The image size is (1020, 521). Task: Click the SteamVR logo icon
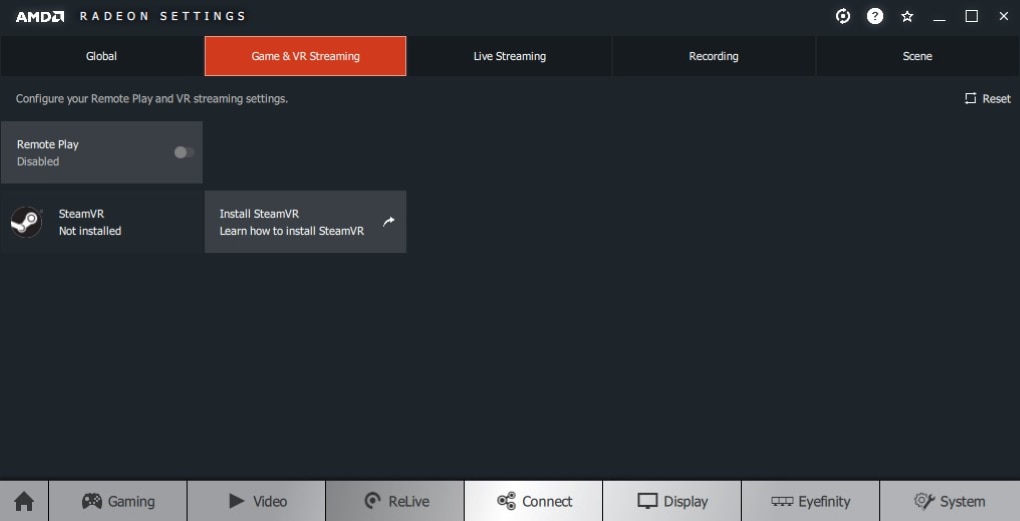pos(27,222)
